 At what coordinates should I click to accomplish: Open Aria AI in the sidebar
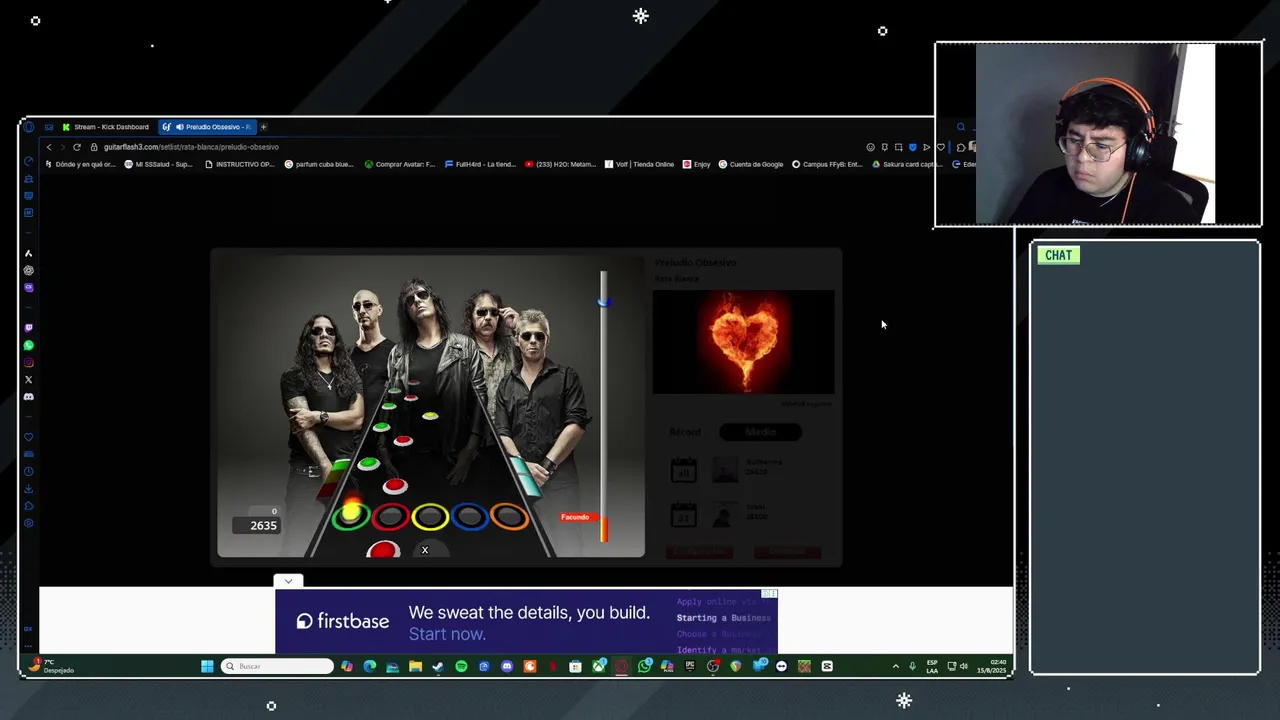28,253
